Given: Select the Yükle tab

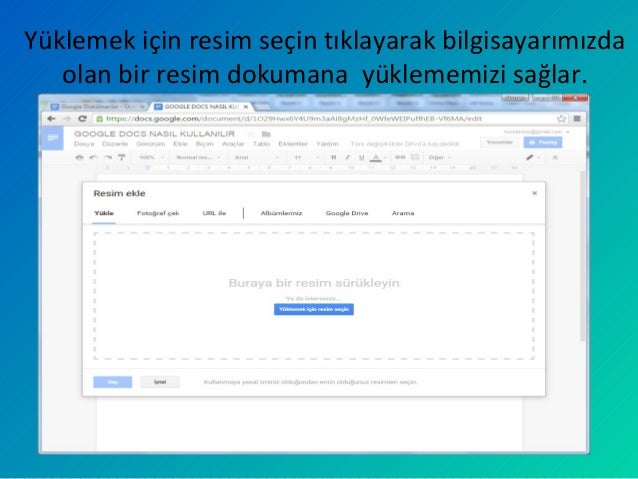Looking at the screenshot, I should pyautogui.click(x=104, y=213).
